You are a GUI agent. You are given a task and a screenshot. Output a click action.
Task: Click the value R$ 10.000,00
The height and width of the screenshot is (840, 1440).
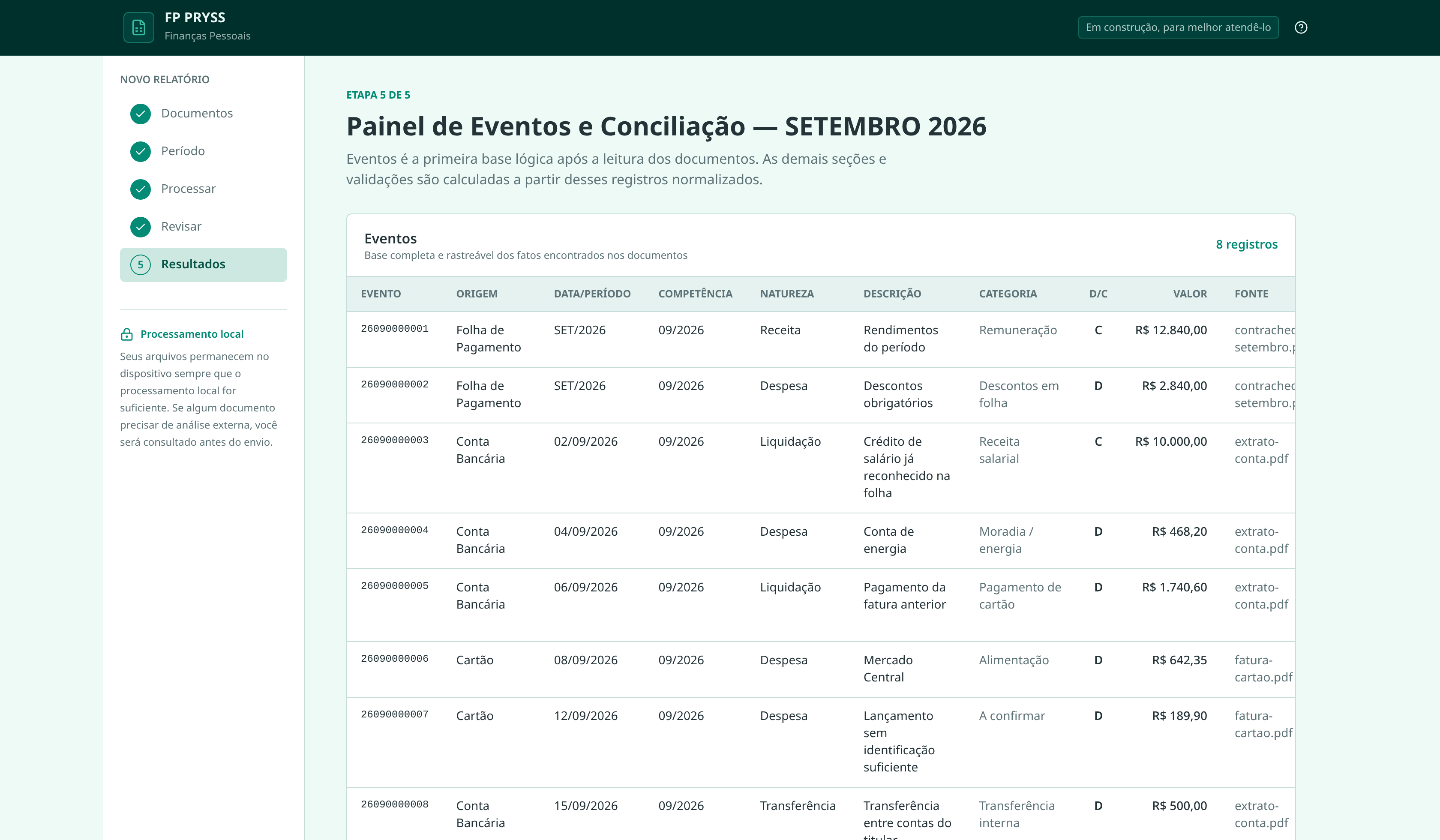[x=1171, y=442]
